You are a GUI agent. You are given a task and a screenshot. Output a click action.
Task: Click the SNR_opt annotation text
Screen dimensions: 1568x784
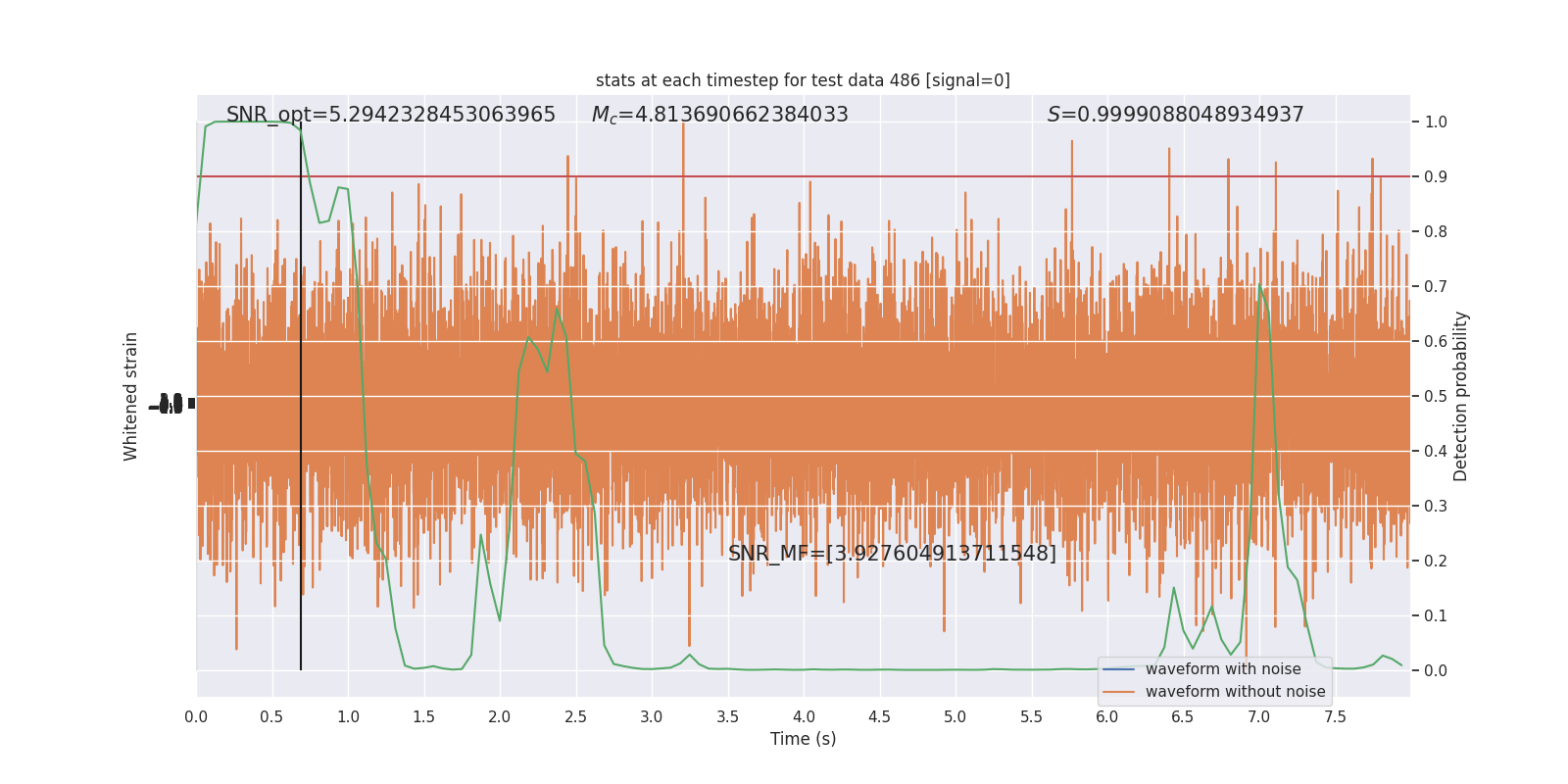(391, 115)
